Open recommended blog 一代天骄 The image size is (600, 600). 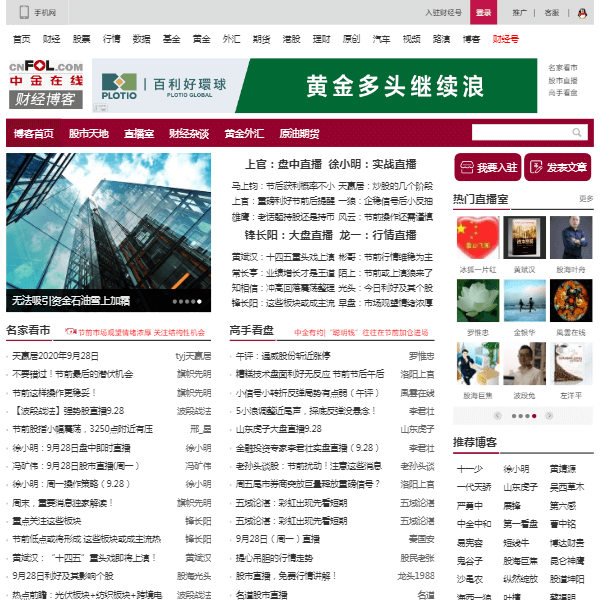[474, 487]
